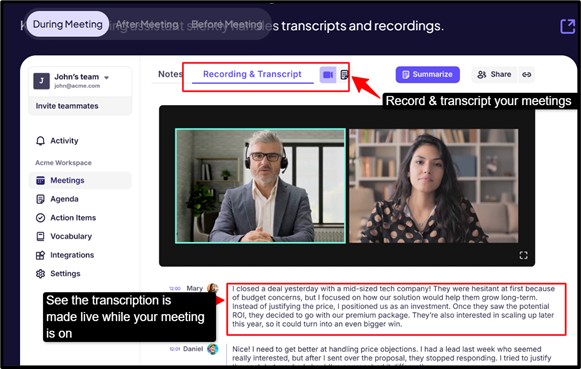581x369 pixels.
Task: Open the Notes tab
Action: 170,74
